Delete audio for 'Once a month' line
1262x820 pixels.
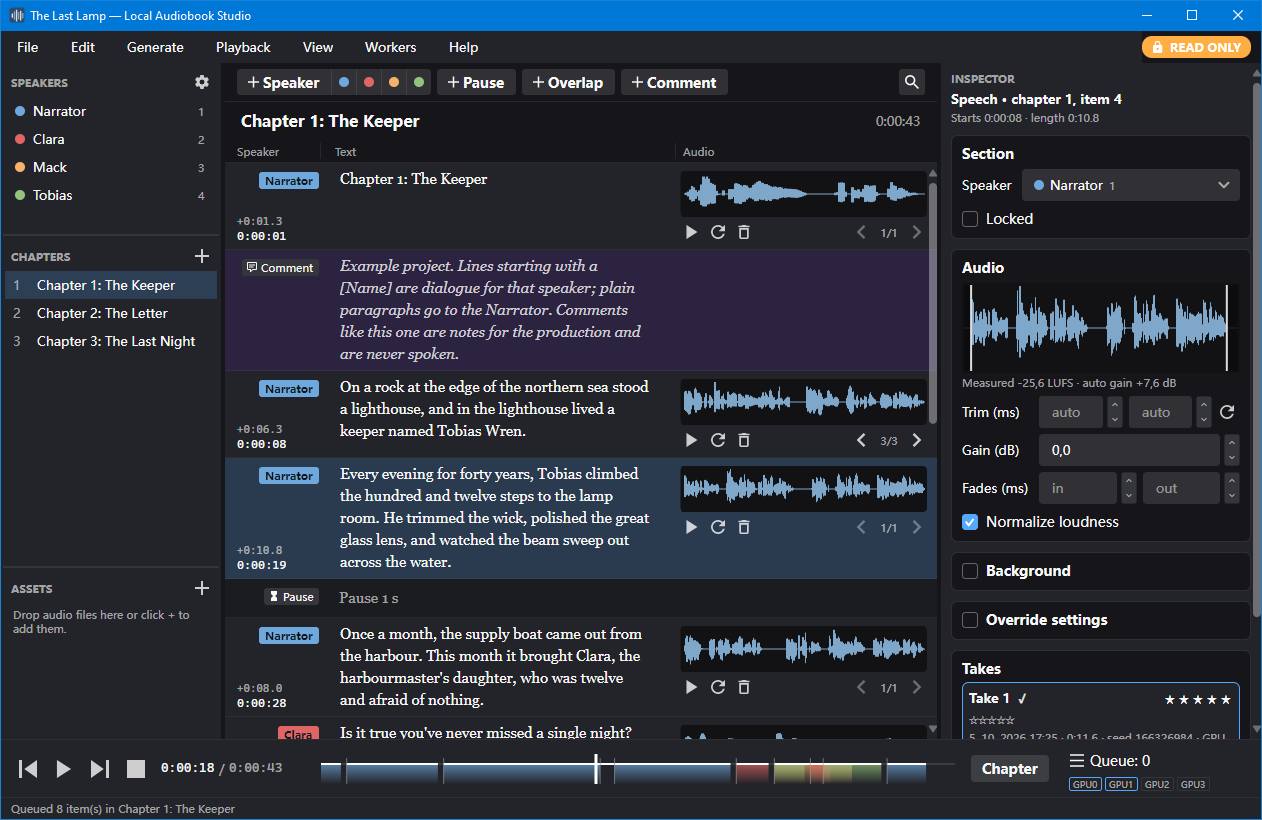click(744, 687)
